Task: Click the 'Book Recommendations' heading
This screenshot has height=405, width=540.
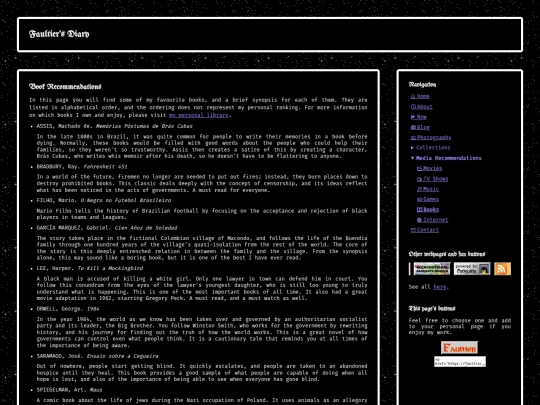Action: click(65, 86)
